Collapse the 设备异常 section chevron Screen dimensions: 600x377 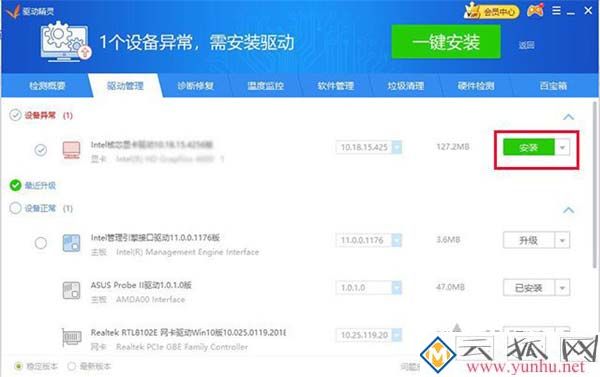click(569, 117)
